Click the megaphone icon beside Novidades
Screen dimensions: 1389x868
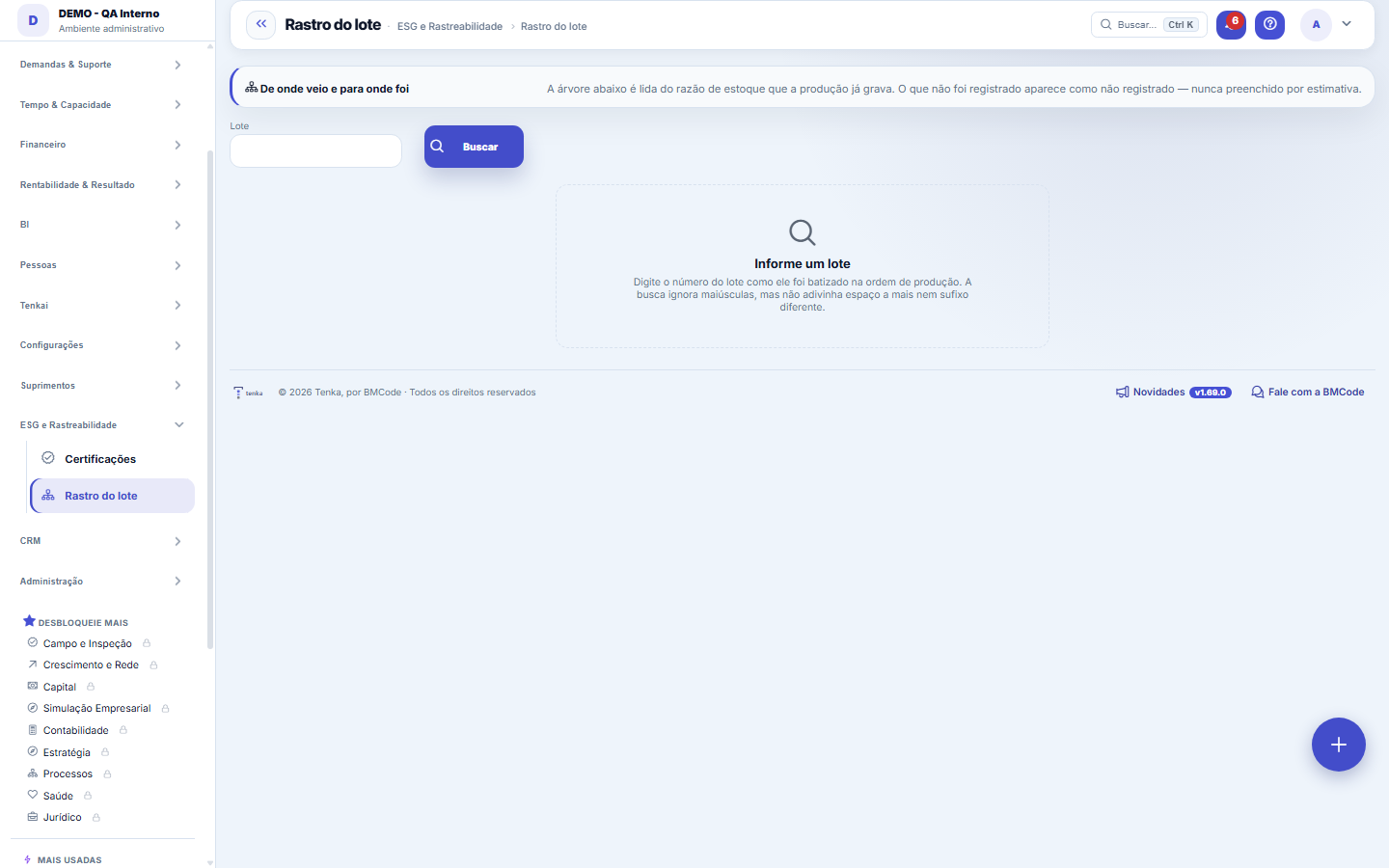click(1123, 393)
